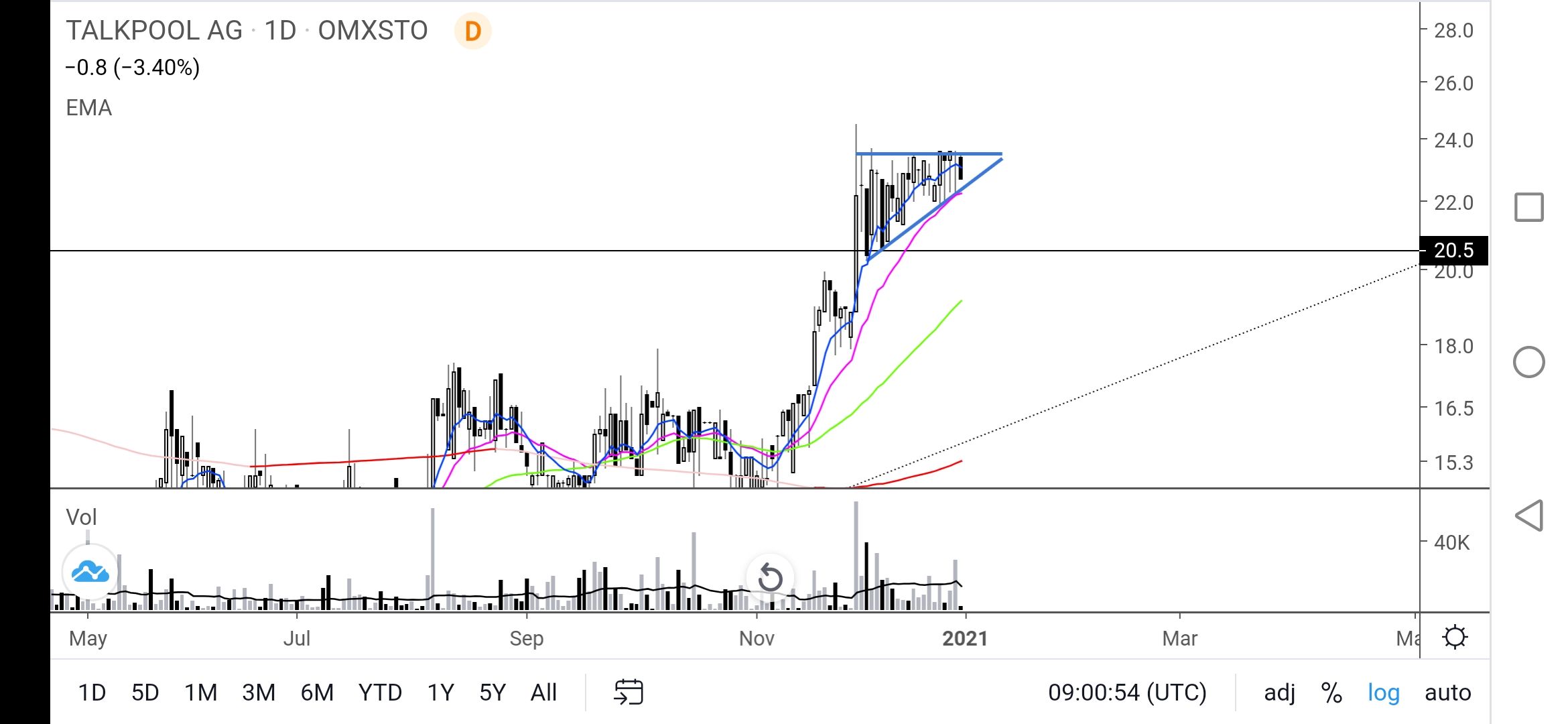Tap the Android recent apps square
This screenshot has height=724, width=1568.
tap(1529, 207)
